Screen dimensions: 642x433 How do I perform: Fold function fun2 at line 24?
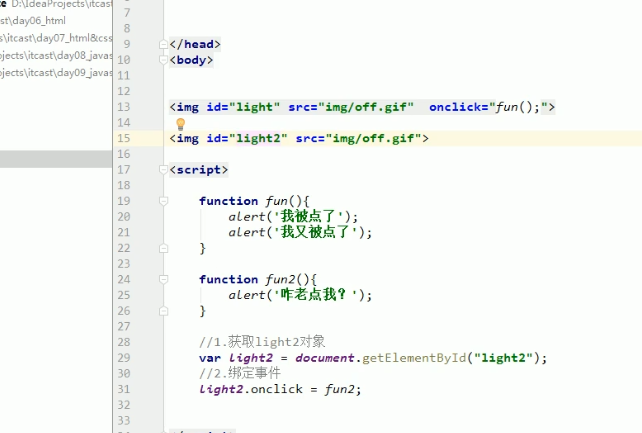tap(163, 280)
